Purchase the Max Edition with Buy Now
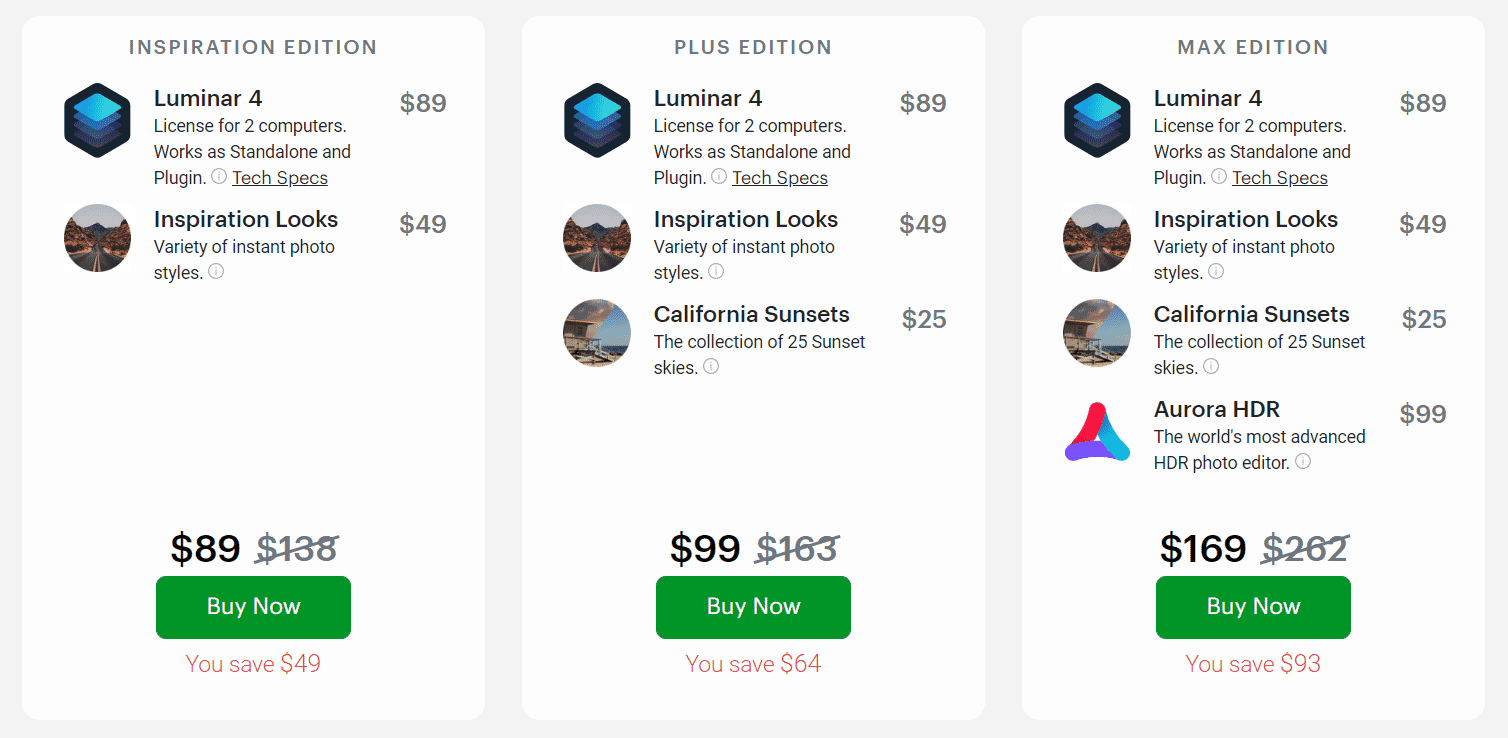Viewport: 1508px width, 738px height. (1253, 607)
